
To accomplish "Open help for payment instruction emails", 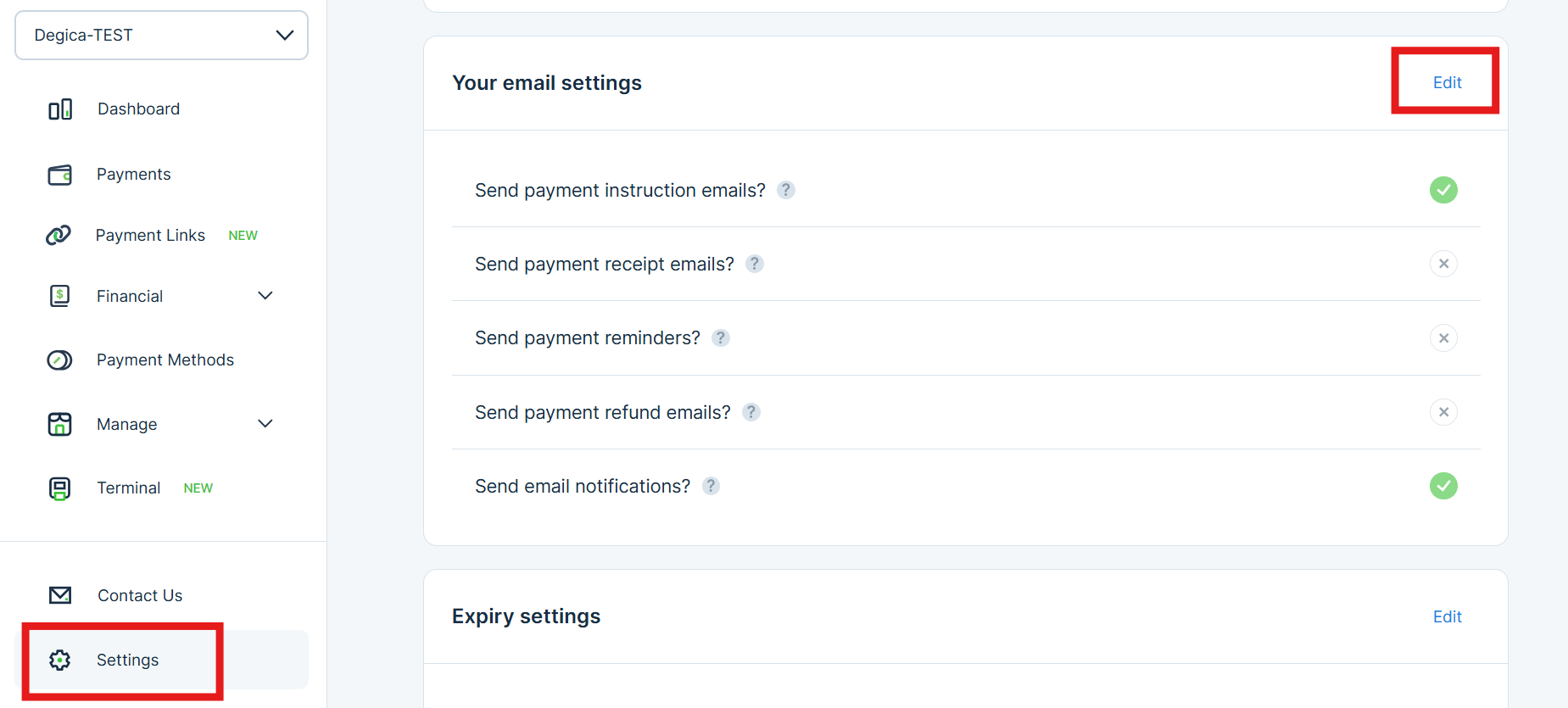I will click(786, 190).
